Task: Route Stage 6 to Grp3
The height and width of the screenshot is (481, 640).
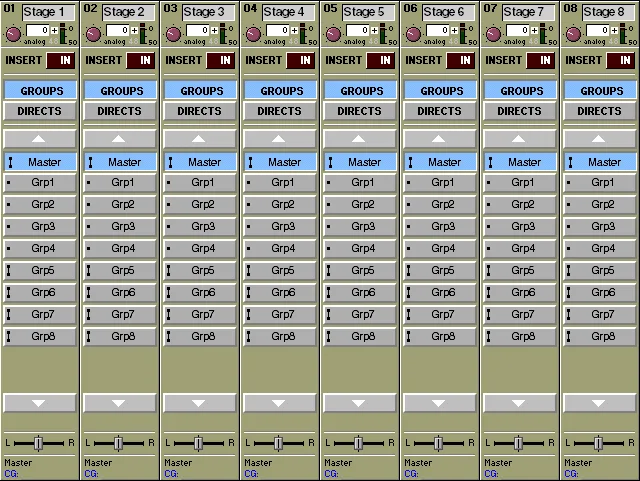Action: click(x=440, y=226)
